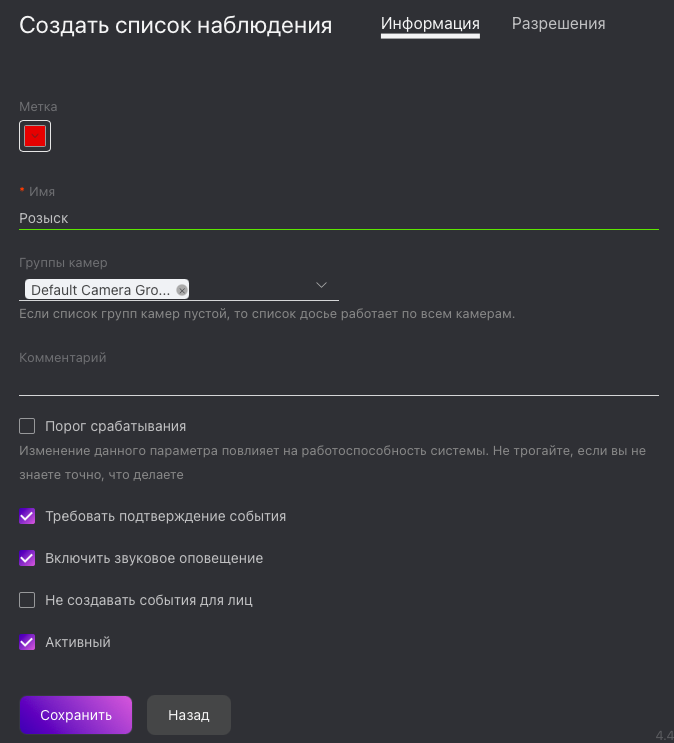The image size is (674, 743).
Task: Select the Информация tab
Action: click(430, 23)
